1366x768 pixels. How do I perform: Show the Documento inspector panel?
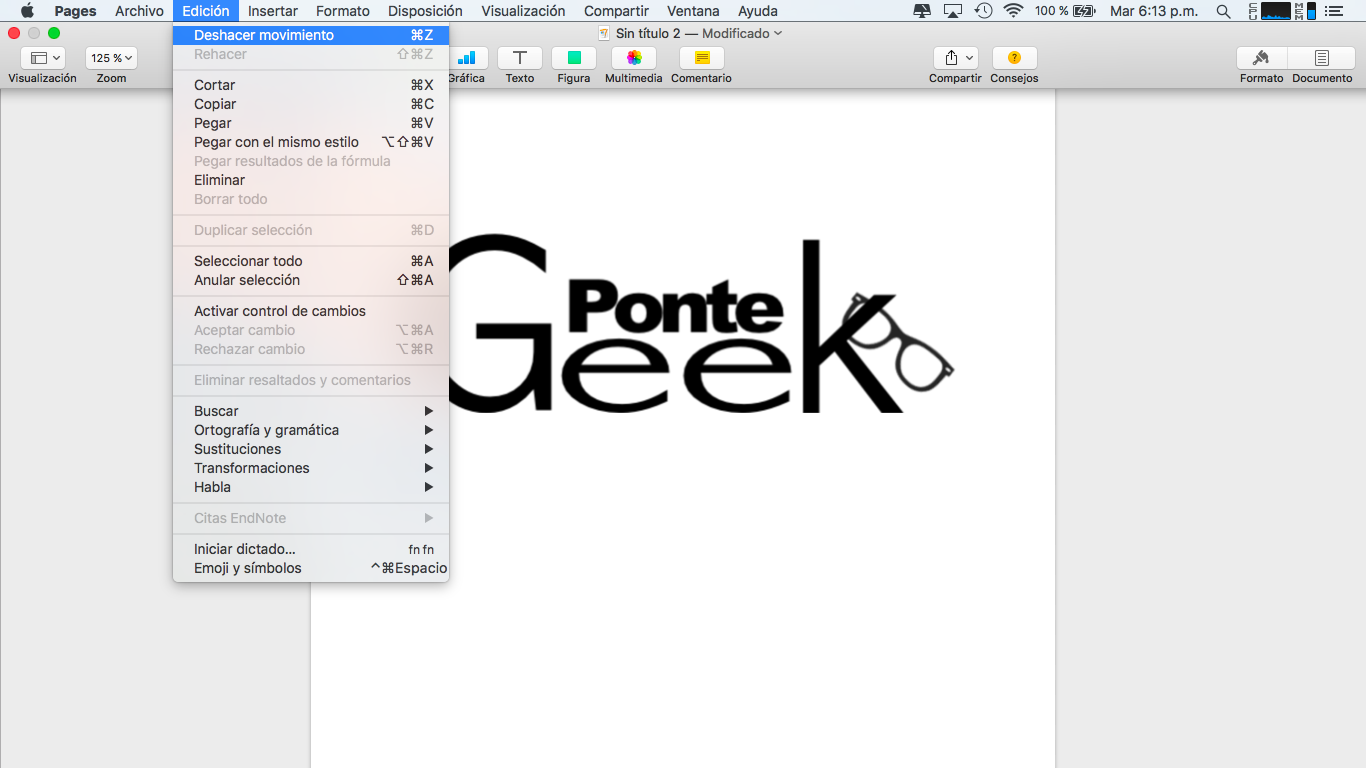click(1322, 58)
